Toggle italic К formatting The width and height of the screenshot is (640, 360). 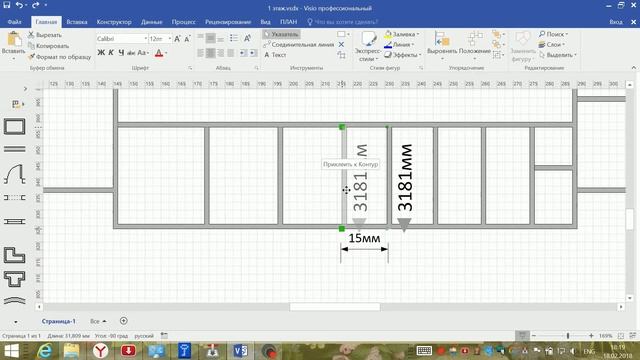pos(111,53)
